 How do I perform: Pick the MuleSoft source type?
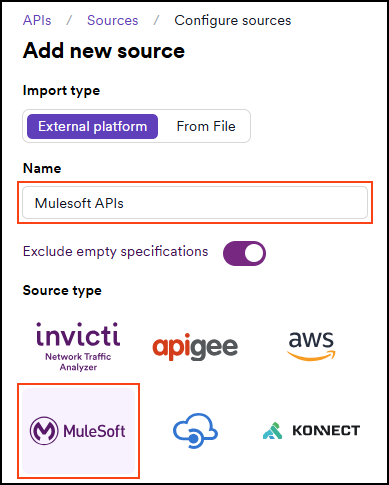point(78,431)
